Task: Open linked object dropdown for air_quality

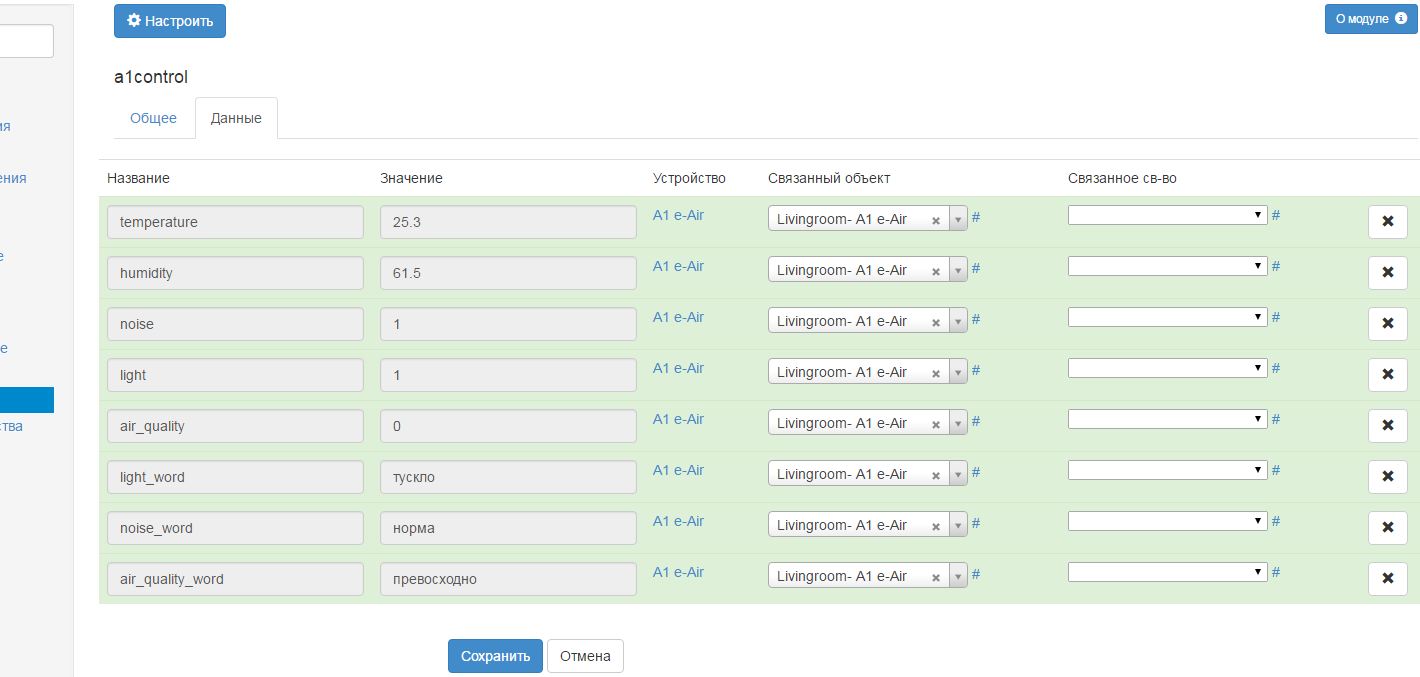Action: [x=958, y=423]
